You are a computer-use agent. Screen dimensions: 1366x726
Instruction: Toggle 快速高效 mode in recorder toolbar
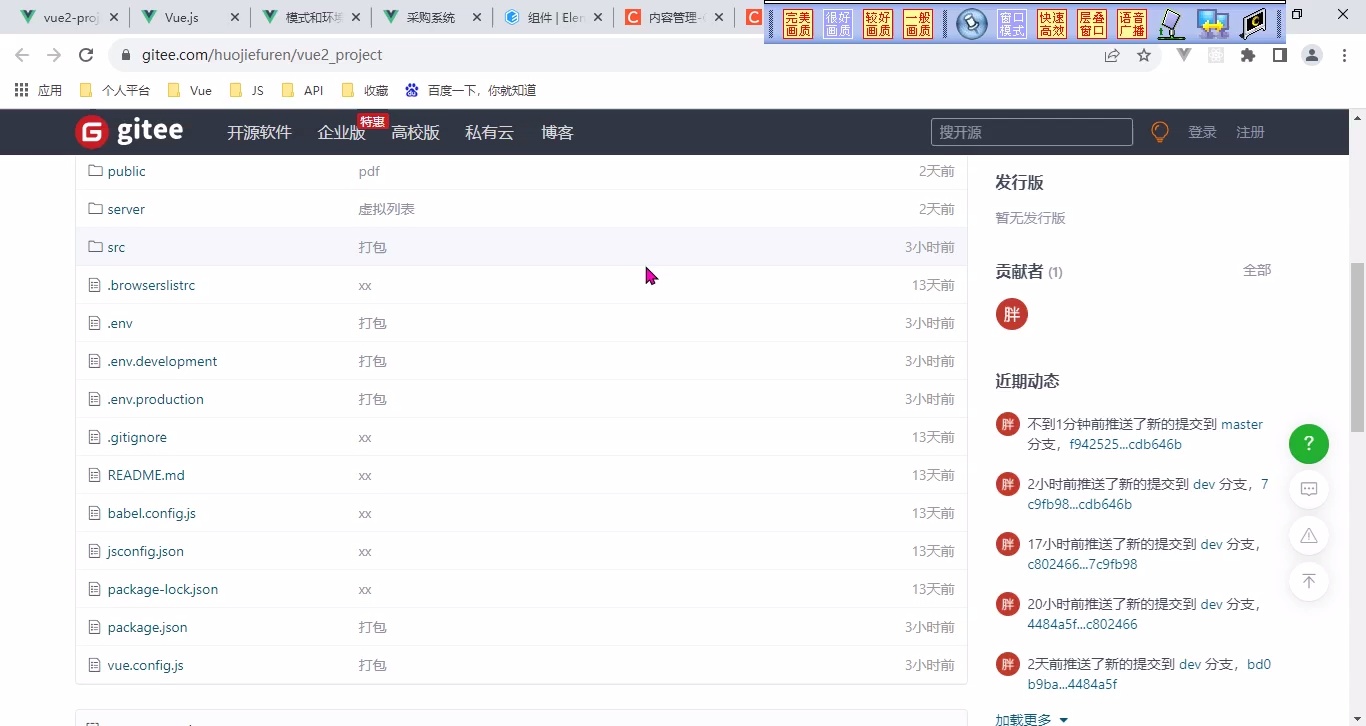tap(1051, 25)
